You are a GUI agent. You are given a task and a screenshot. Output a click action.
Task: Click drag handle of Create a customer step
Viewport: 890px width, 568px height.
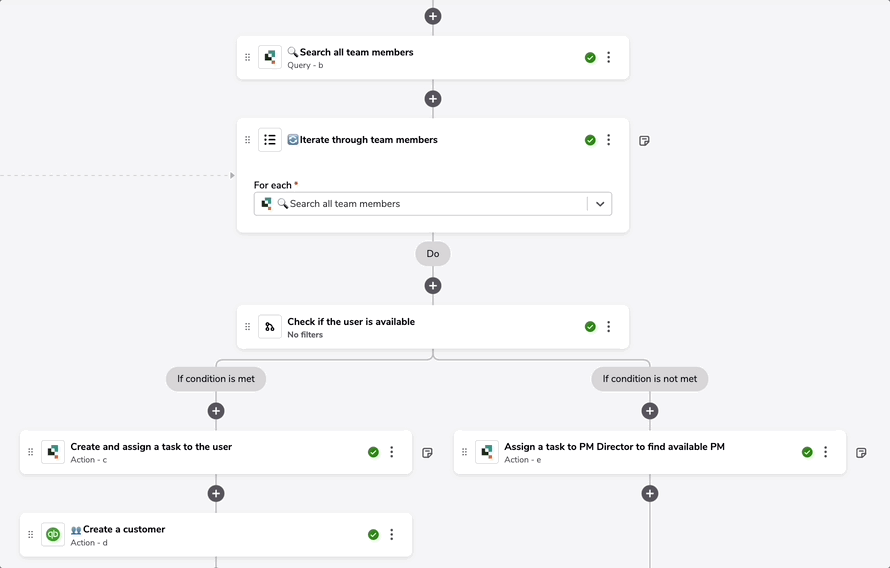click(31, 535)
